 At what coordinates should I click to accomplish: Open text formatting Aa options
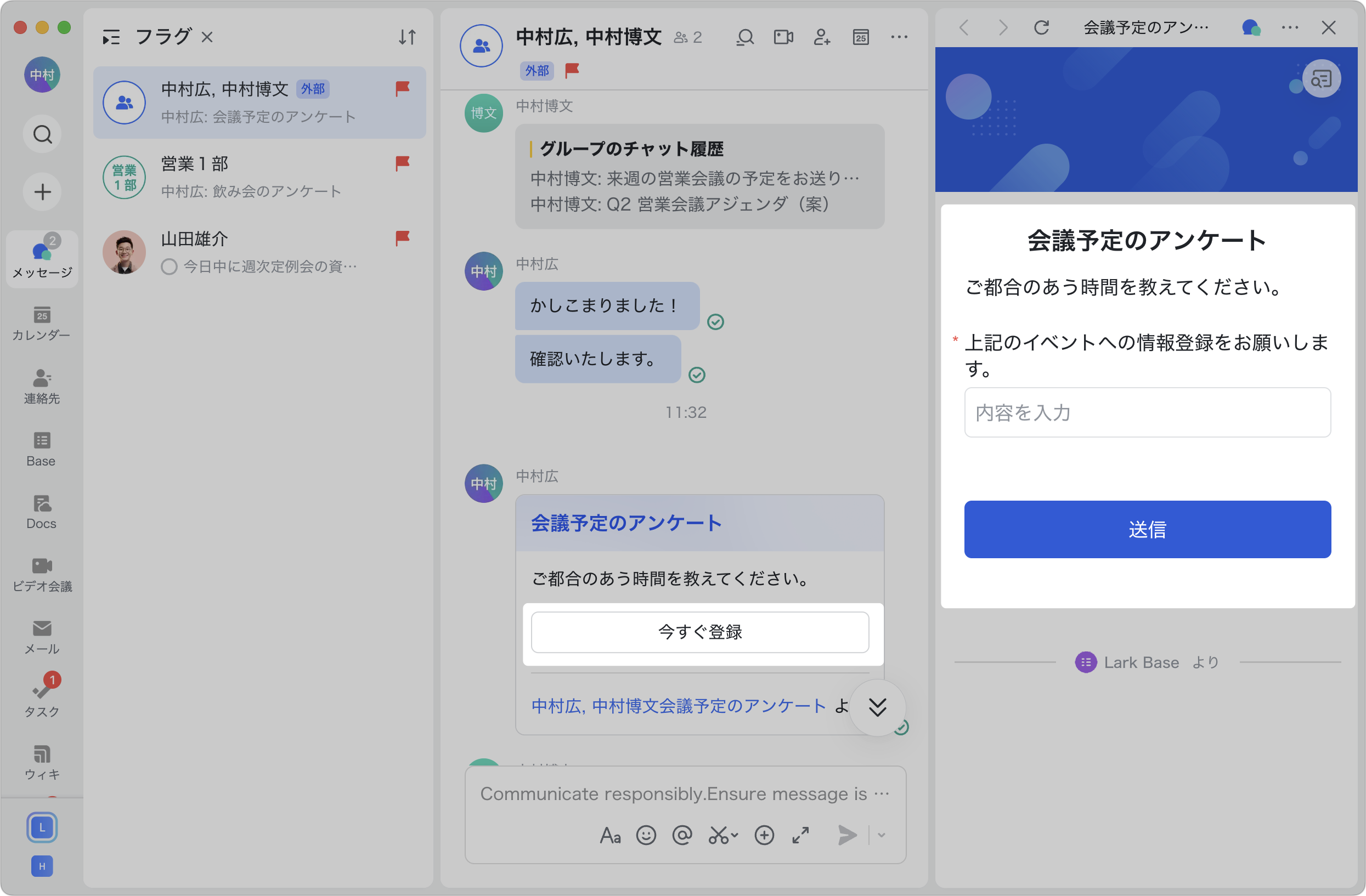pyautogui.click(x=610, y=835)
